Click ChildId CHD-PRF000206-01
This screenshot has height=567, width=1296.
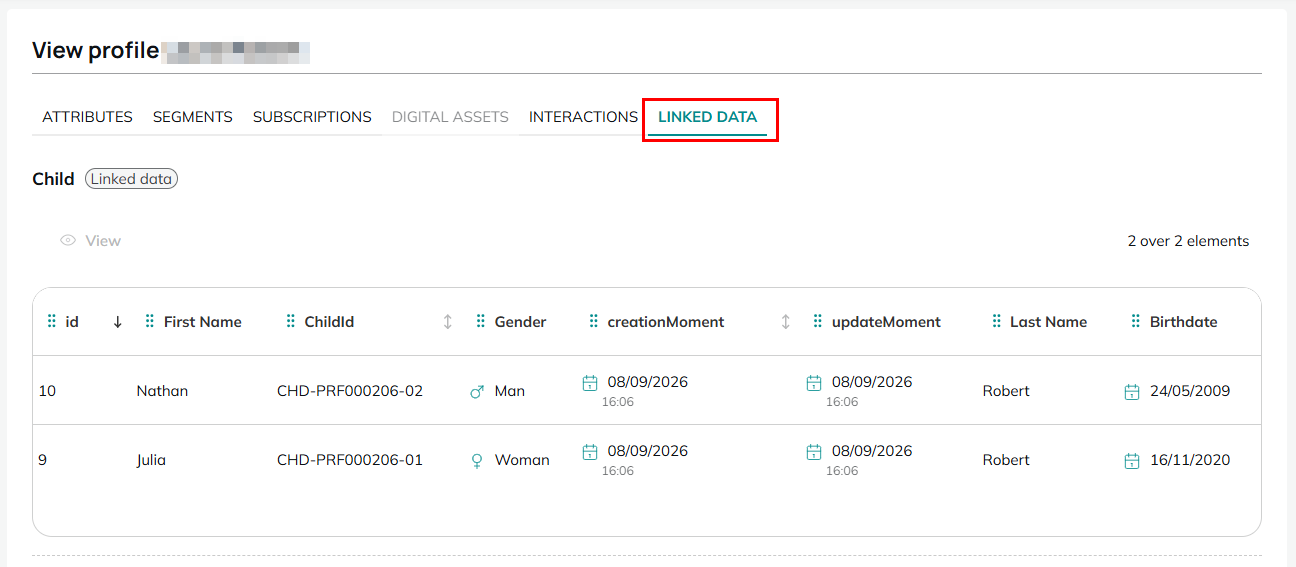350,460
